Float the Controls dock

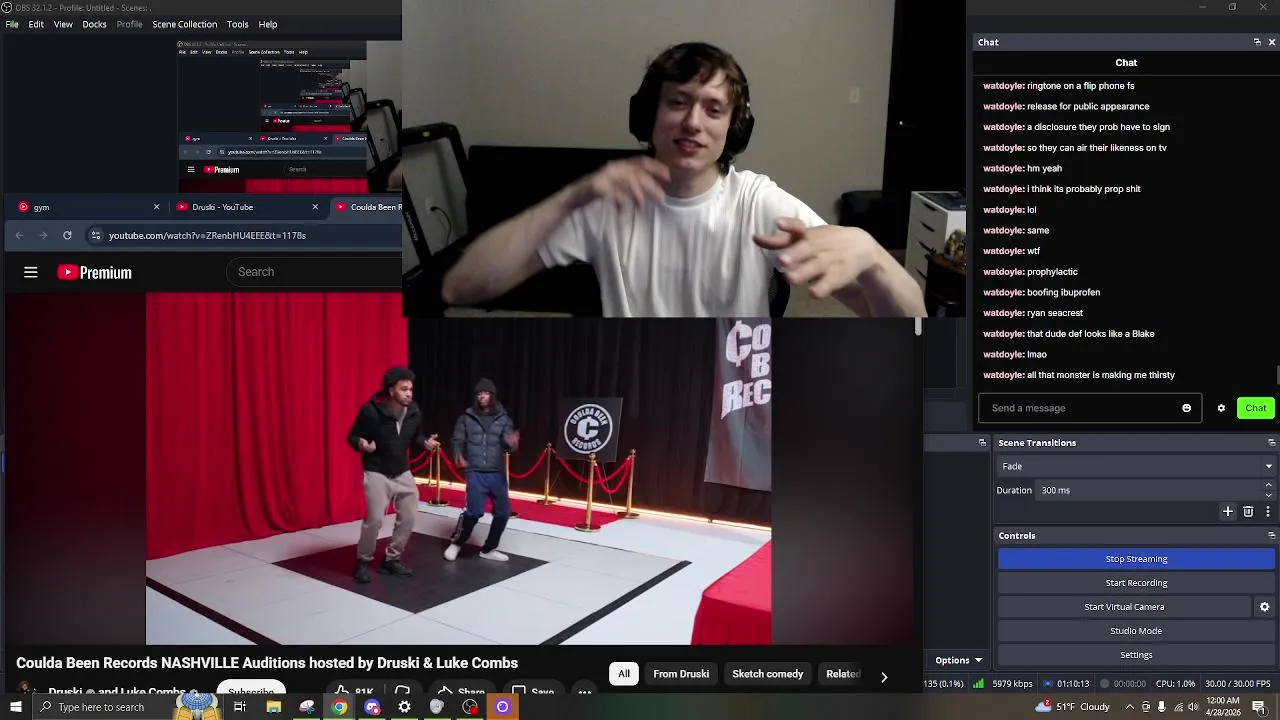pos(1271,536)
